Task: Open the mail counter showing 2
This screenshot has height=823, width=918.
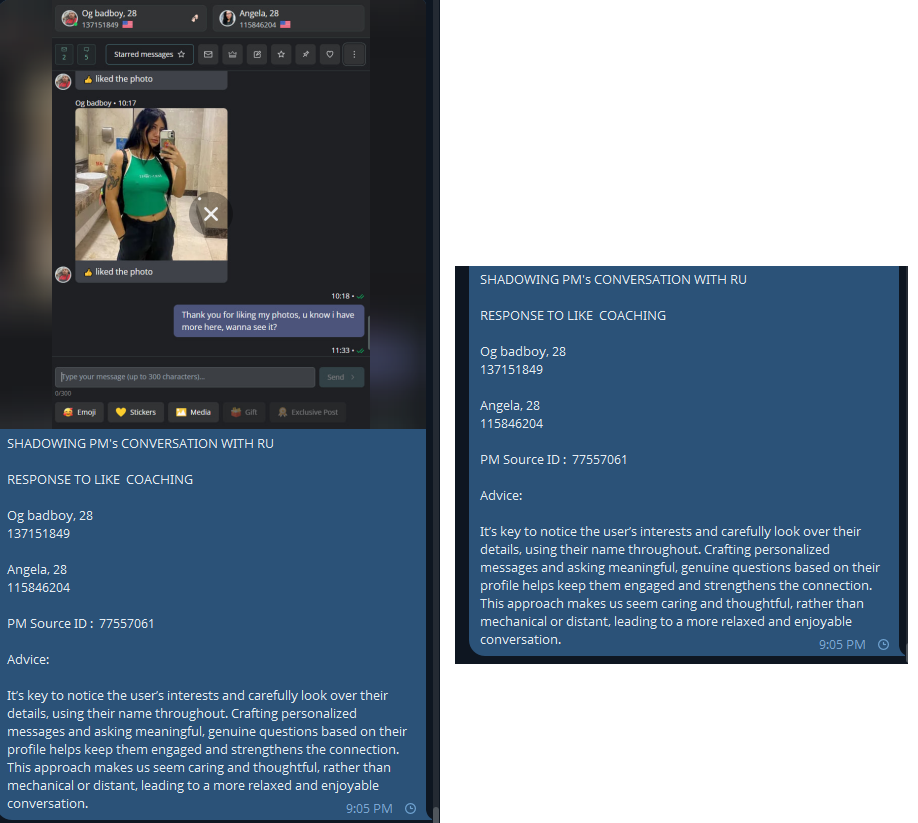Action: [x=64, y=54]
